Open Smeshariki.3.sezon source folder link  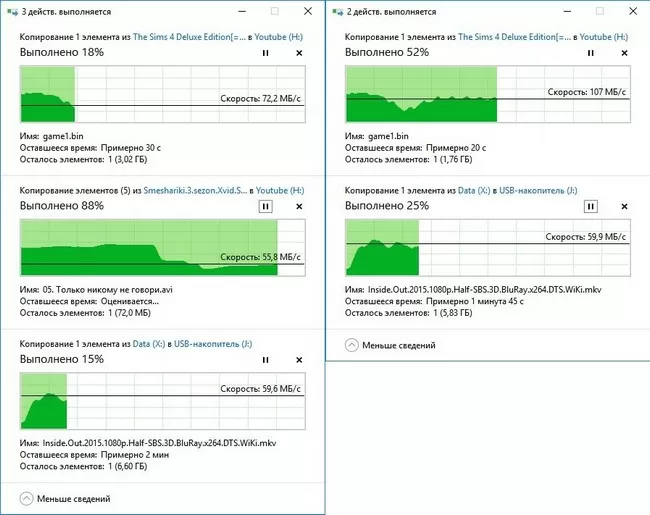(195, 191)
